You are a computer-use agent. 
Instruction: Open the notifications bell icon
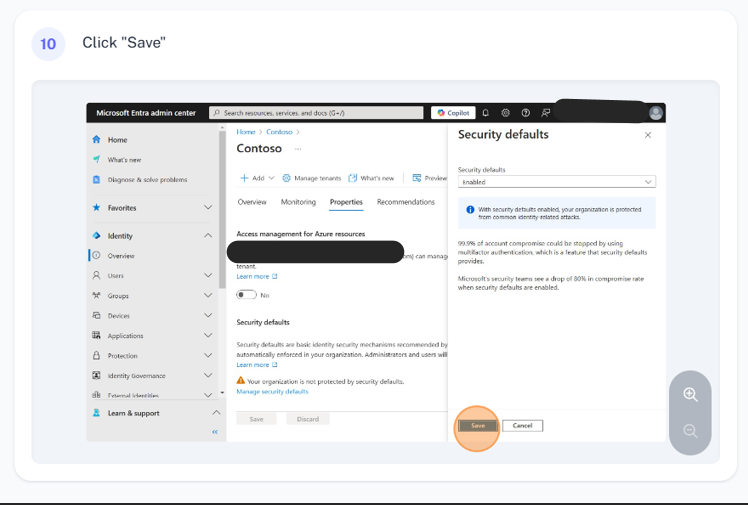[x=486, y=113]
